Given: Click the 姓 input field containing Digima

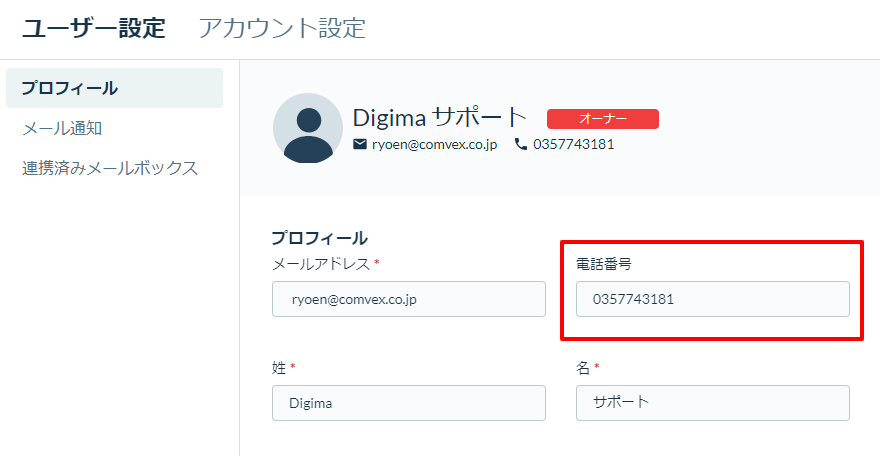Looking at the screenshot, I should (409, 403).
